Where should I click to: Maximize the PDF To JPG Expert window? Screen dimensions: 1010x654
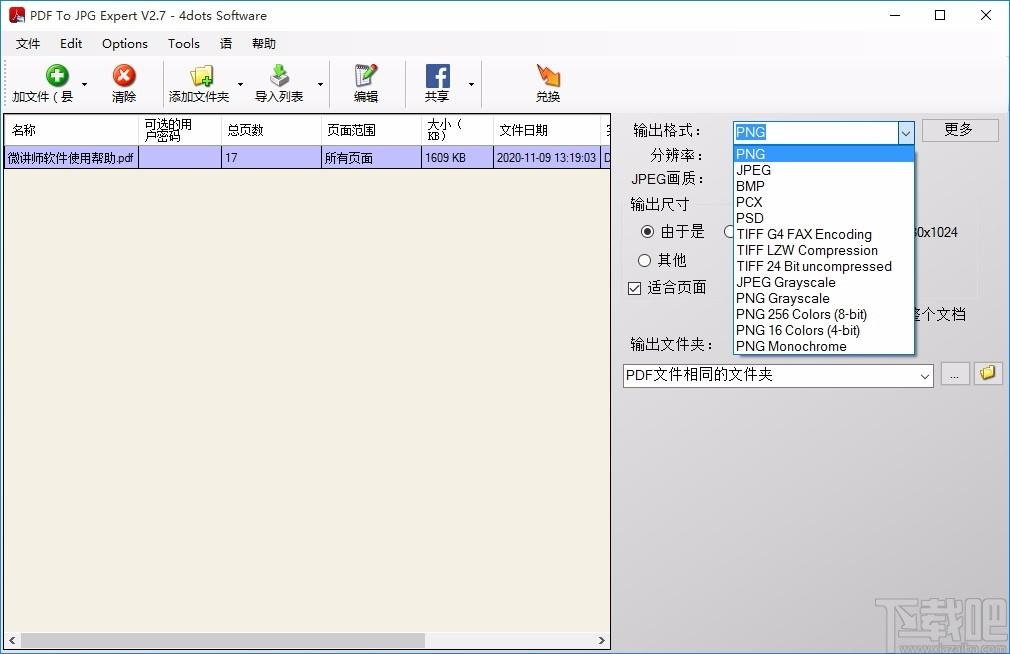(940, 15)
